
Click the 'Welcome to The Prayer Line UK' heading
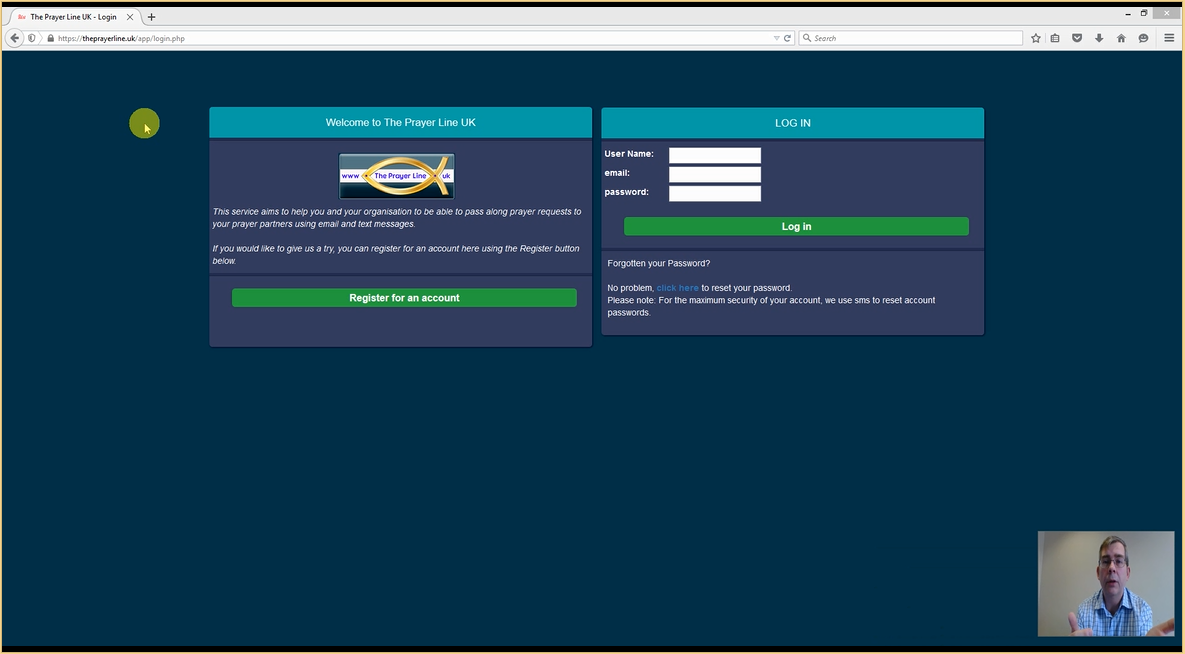click(401, 122)
